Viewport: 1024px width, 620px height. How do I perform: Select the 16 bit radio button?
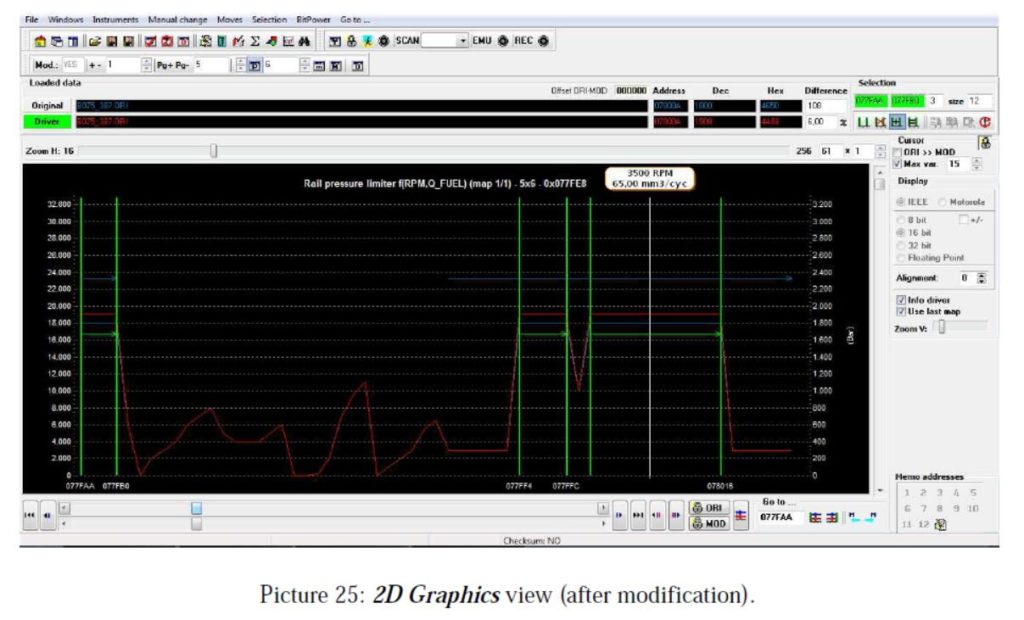click(x=901, y=231)
